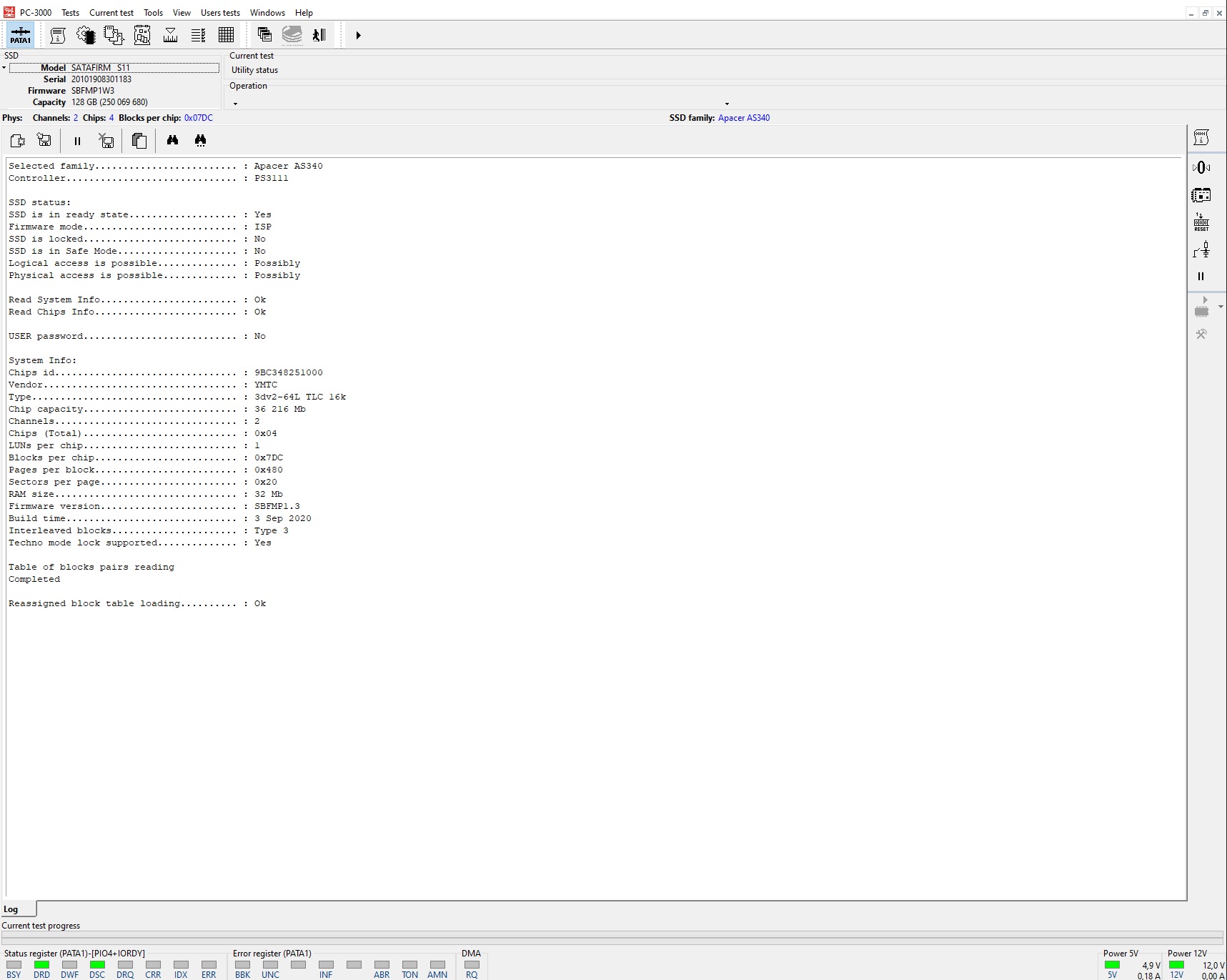Click the stacked windows toolbar icon
The image size is (1227, 980).
click(x=264, y=35)
